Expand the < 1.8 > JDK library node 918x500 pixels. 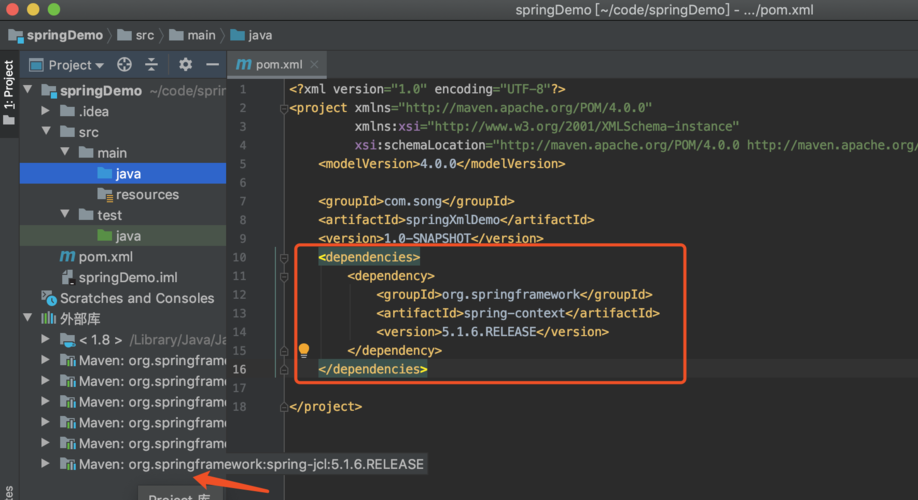46,338
